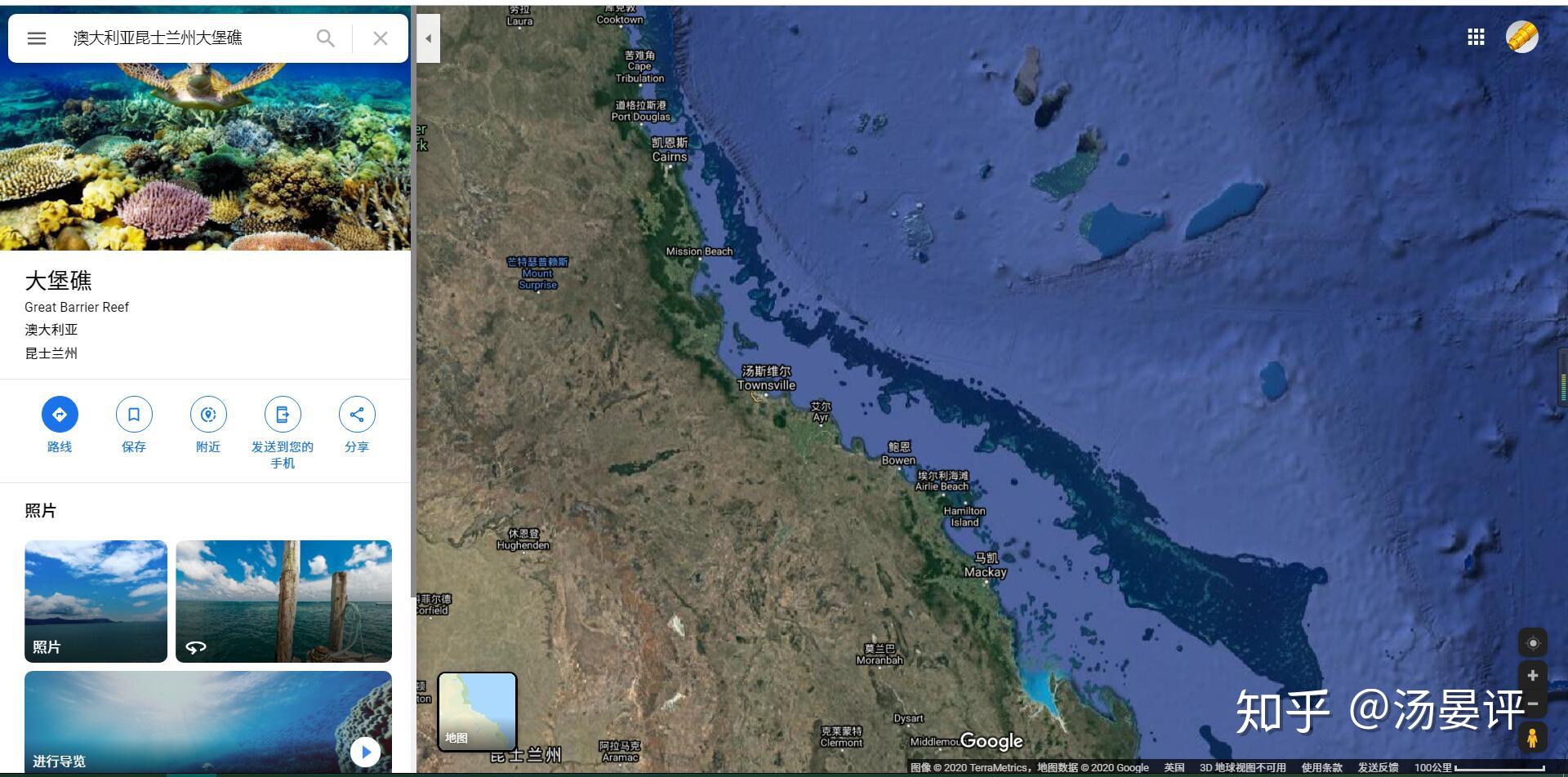1568x777 pixels.
Task: Click the Cooktown map label
Action: click(x=620, y=14)
